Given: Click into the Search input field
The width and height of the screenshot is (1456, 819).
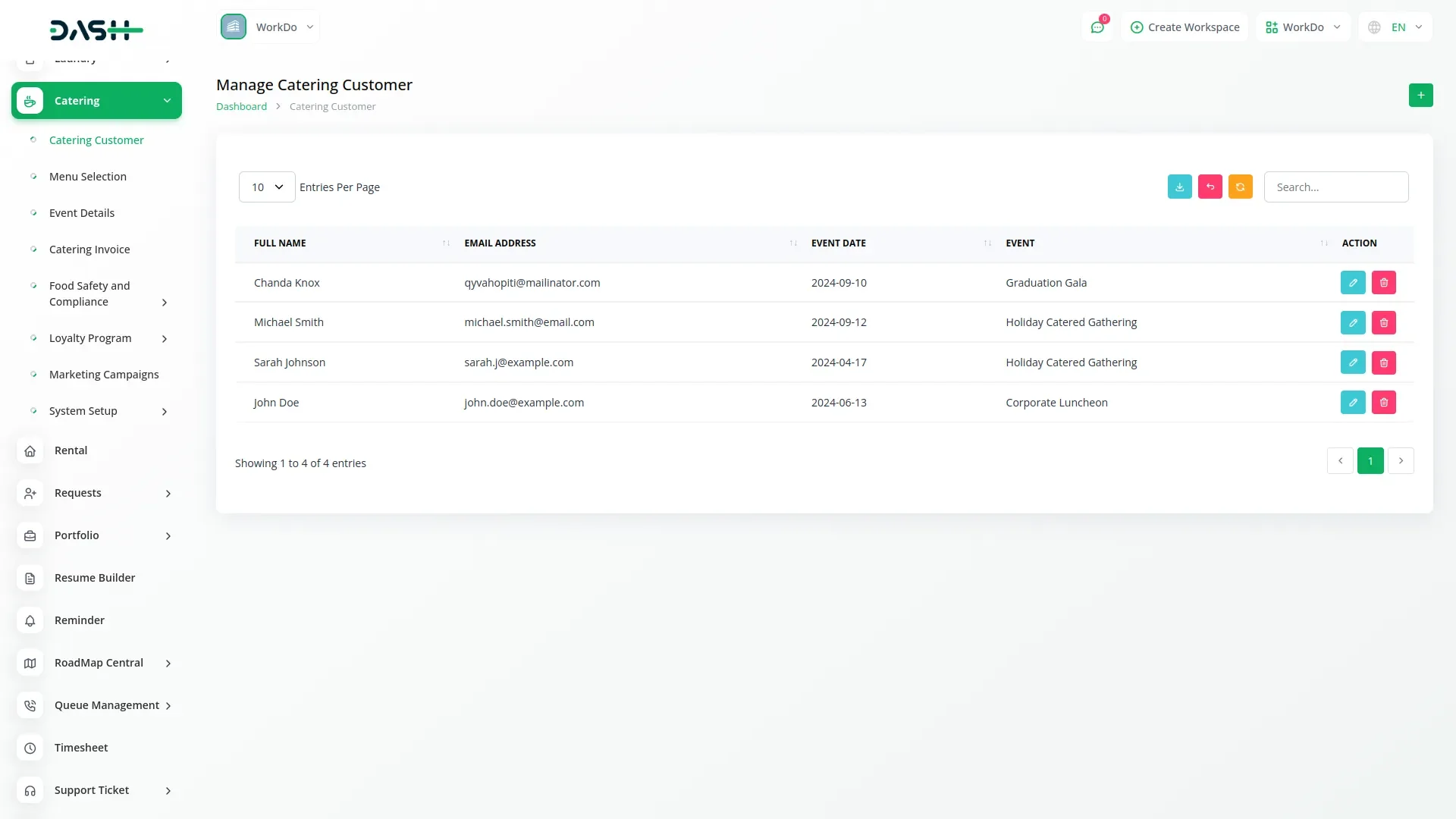Looking at the screenshot, I should point(1335,187).
